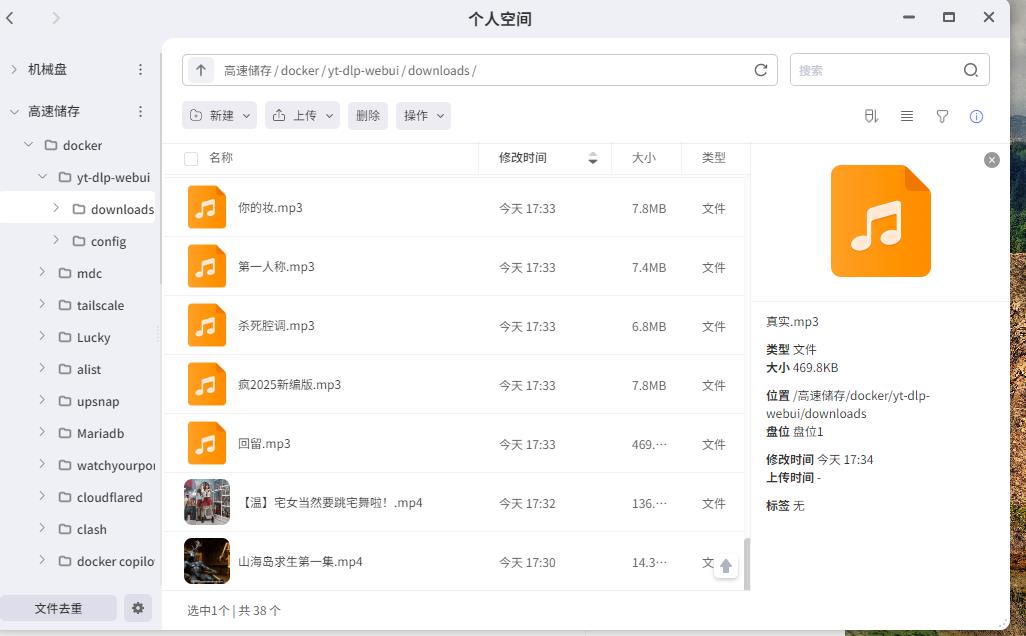Open the 新建 dropdown
Viewport: 1026px width, 636px height.
pyautogui.click(x=219, y=116)
